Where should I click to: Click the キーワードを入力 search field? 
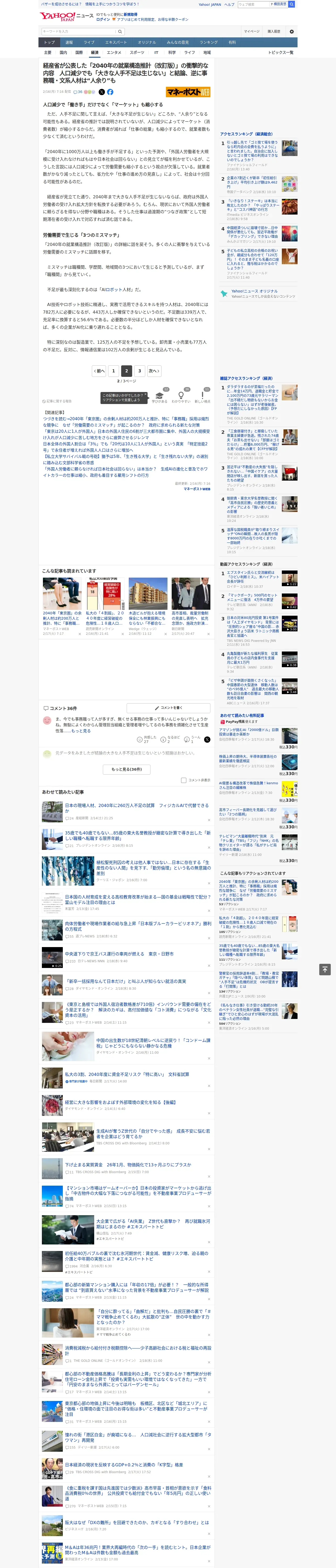click(79, 31)
